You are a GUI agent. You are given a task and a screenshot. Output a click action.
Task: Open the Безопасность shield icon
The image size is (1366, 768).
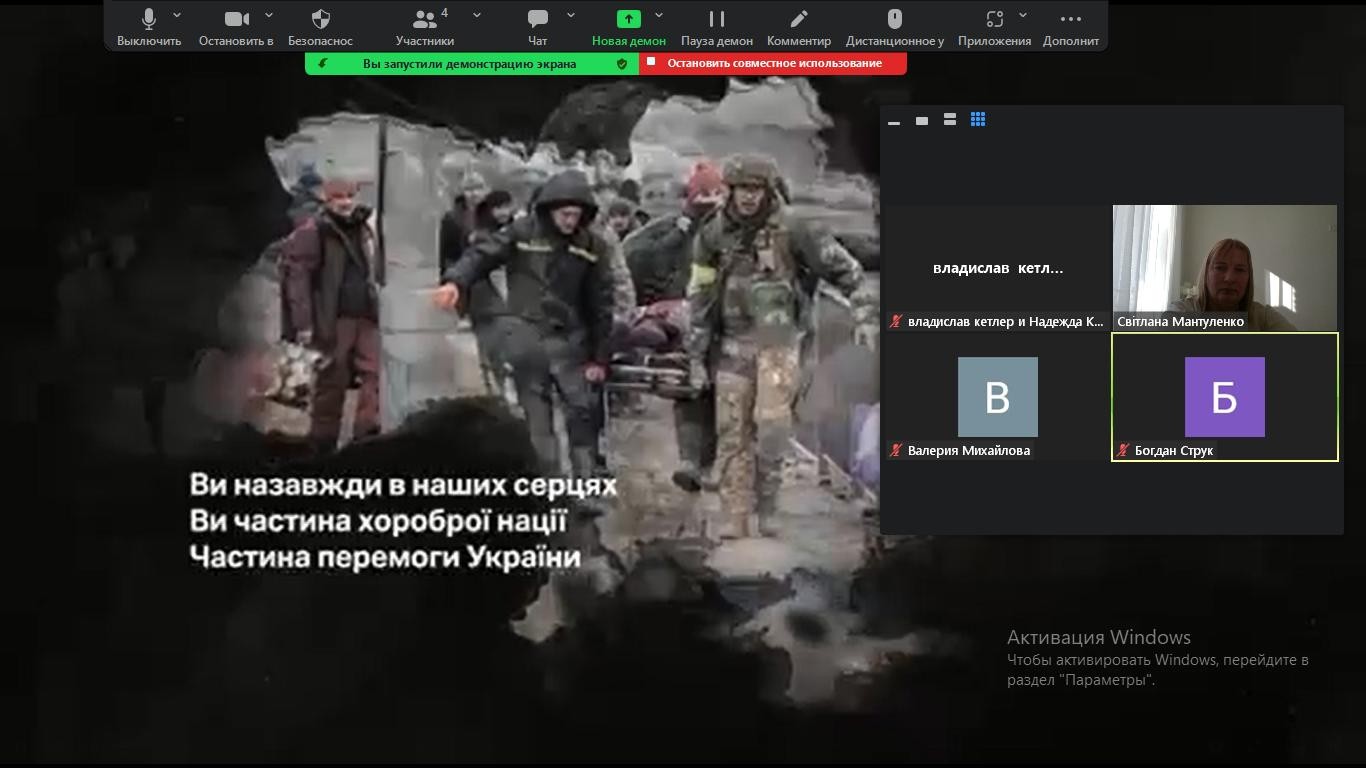point(321,20)
